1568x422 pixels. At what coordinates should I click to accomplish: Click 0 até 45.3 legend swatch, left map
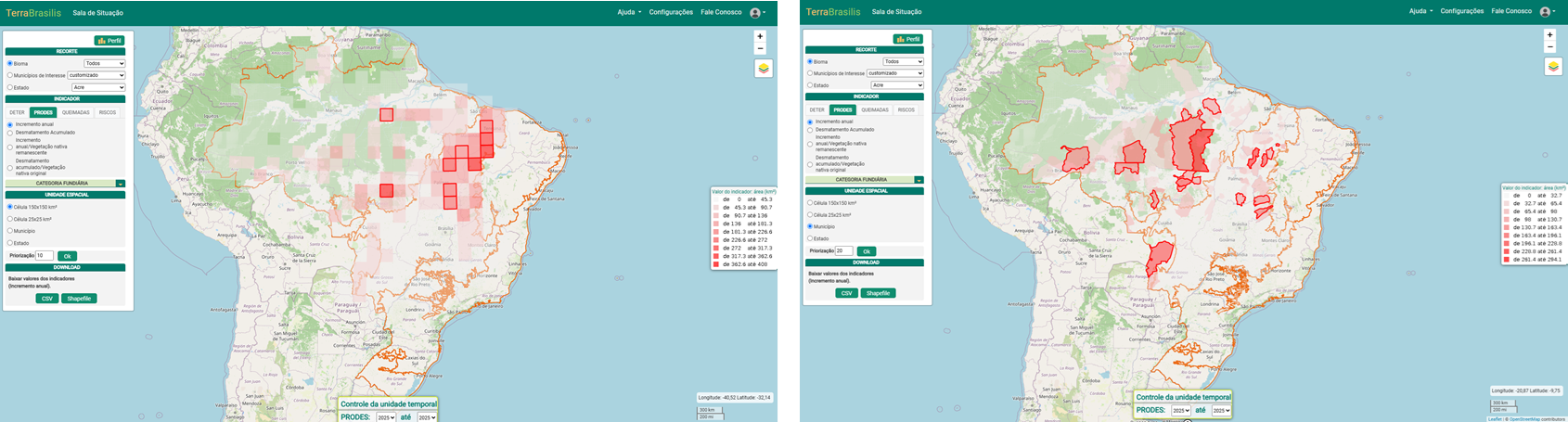click(716, 199)
